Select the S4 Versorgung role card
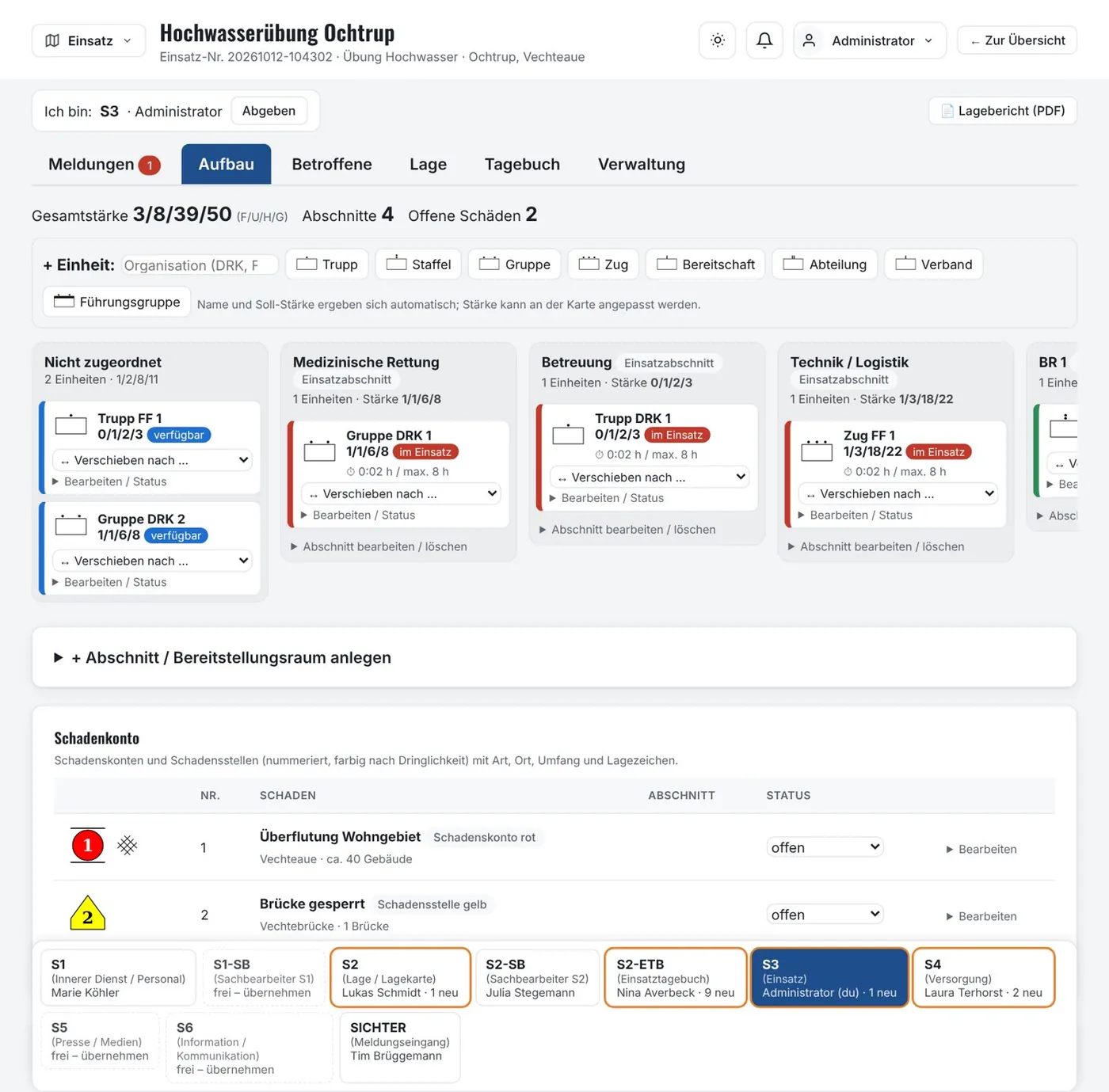This screenshot has height=1092, width=1109. [x=984, y=978]
